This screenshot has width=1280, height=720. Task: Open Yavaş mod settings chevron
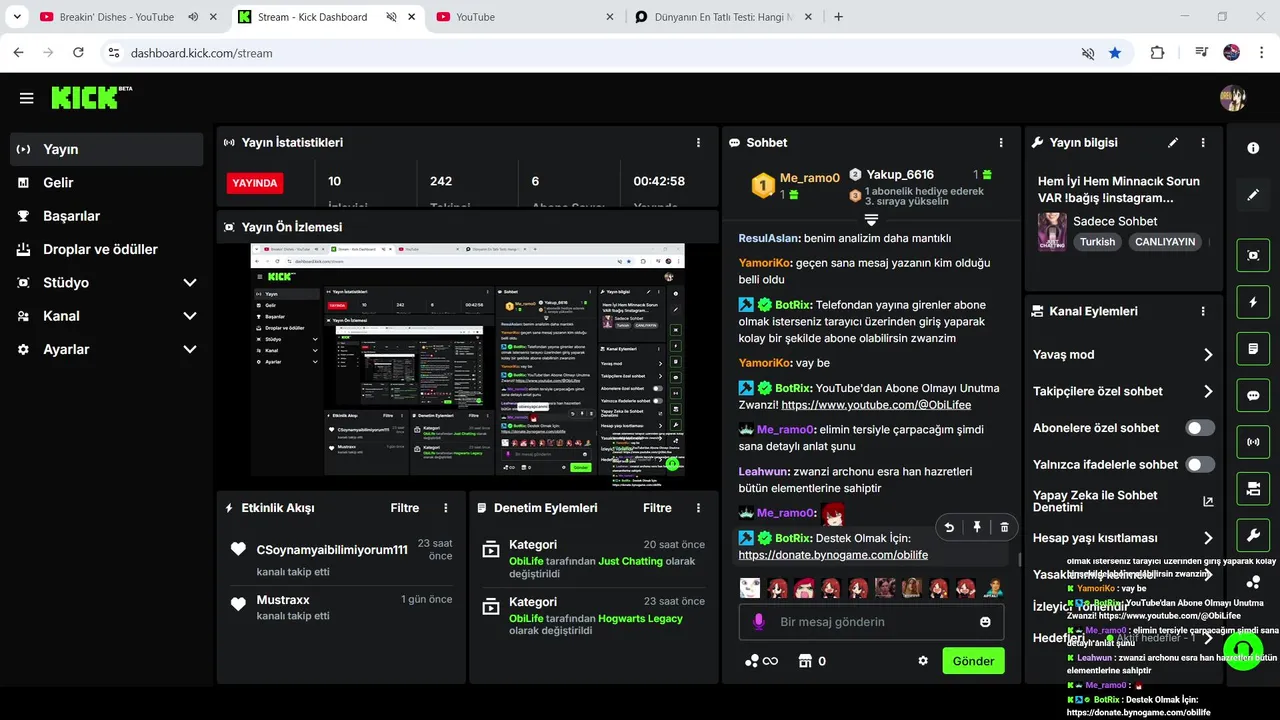pos(1208,355)
